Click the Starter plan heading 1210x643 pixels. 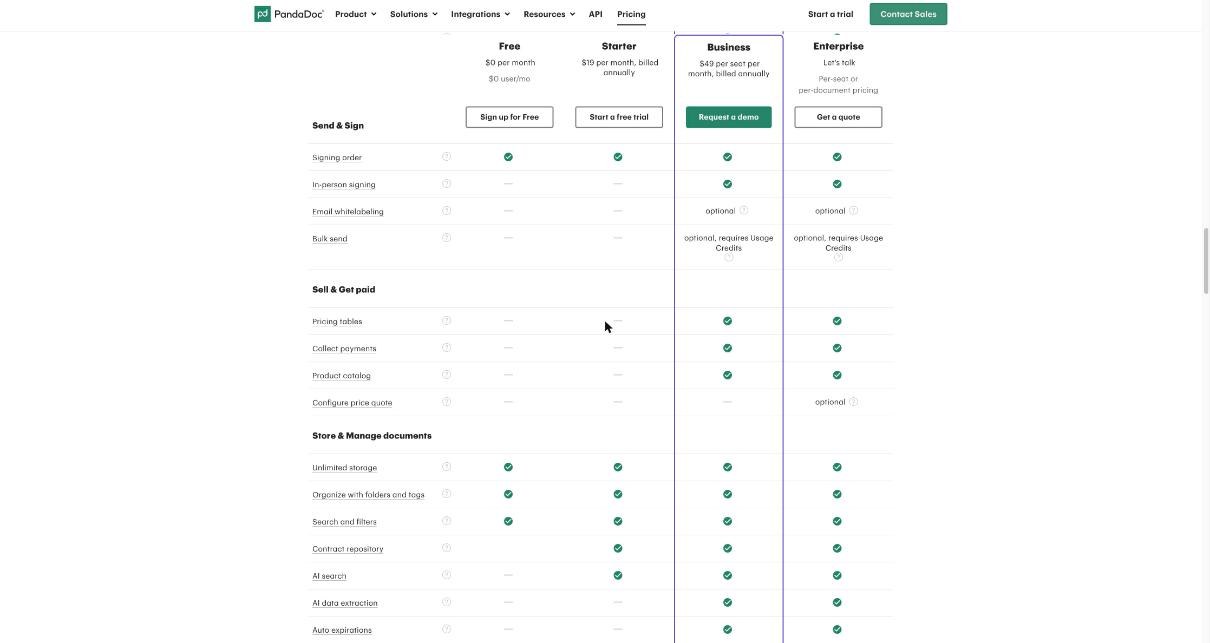619,46
